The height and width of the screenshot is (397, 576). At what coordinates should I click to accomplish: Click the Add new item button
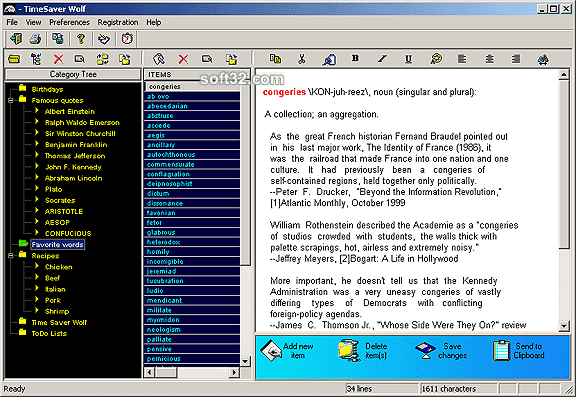(287, 351)
